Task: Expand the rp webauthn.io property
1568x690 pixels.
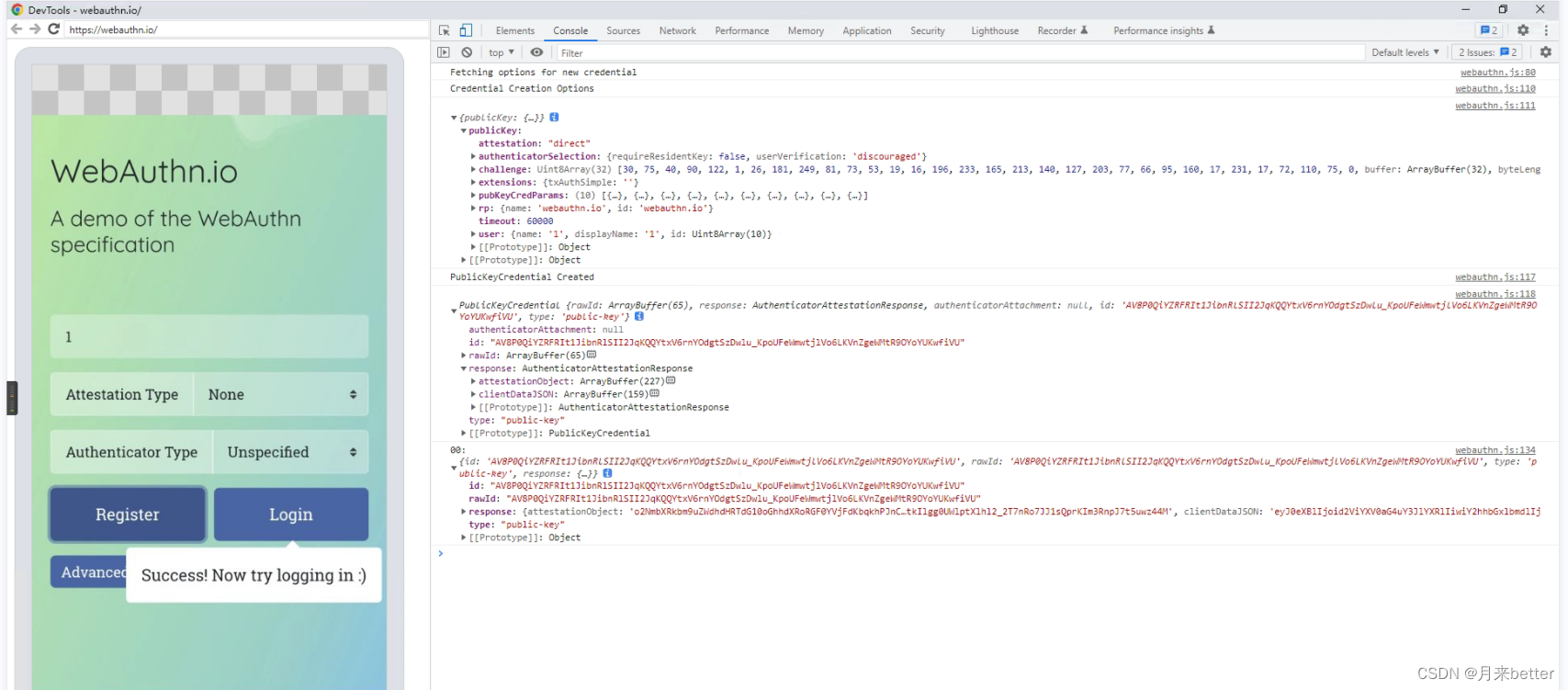Action: click(x=473, y=208)
